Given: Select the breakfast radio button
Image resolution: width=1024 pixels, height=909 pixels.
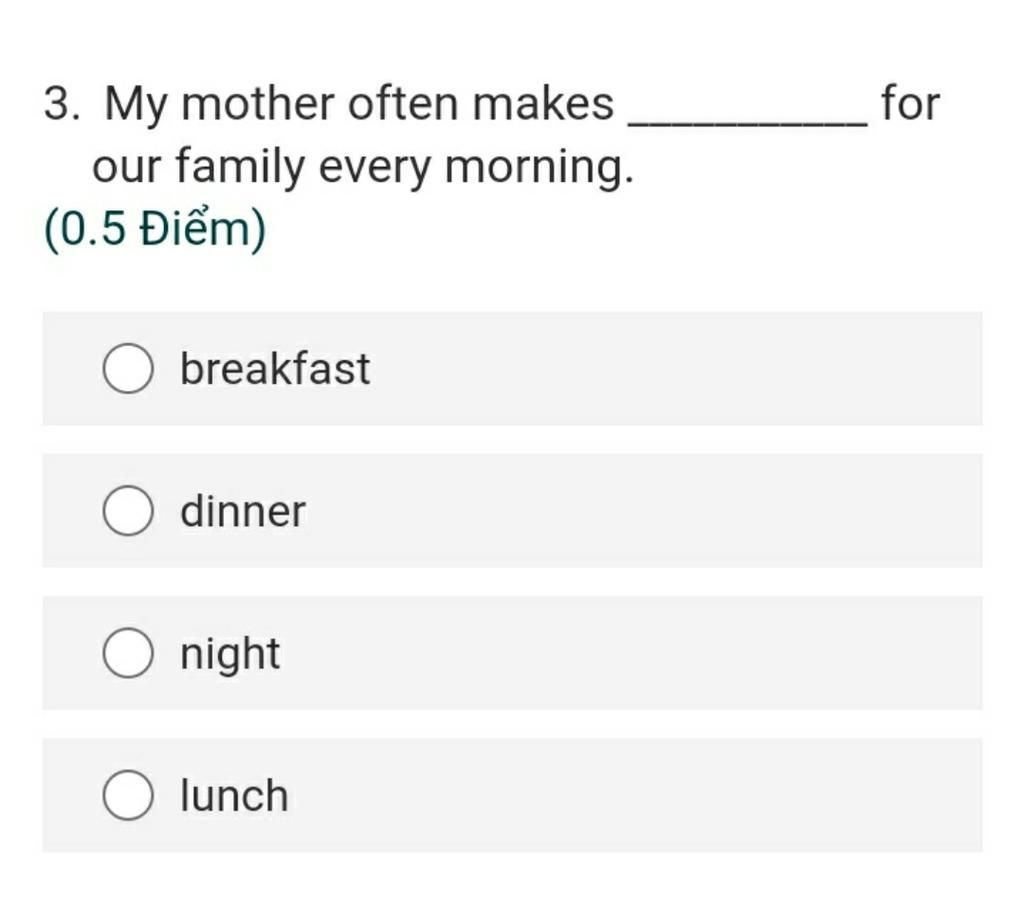Looking at the screenshot, I should click(x=128, y=368).
